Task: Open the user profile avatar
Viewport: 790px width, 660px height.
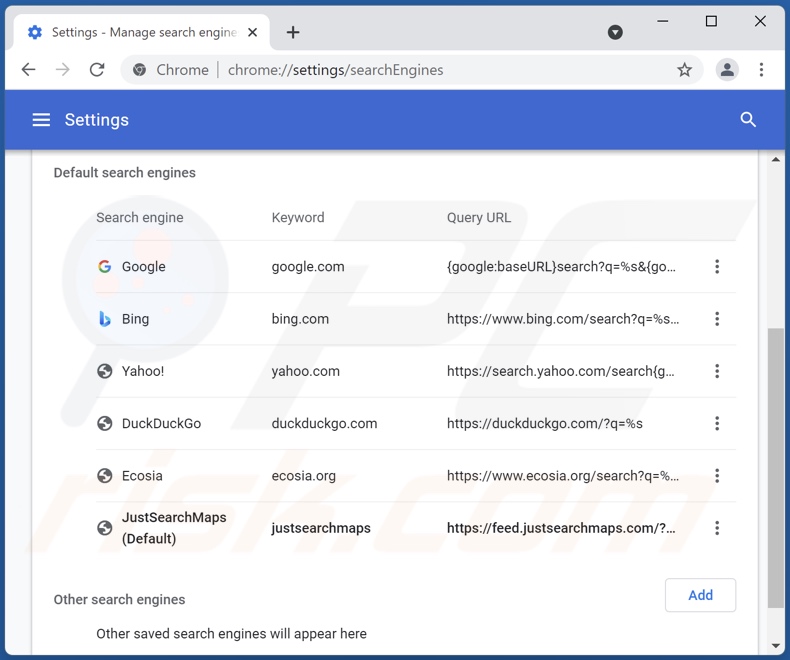Action: [x=727, y=70]
